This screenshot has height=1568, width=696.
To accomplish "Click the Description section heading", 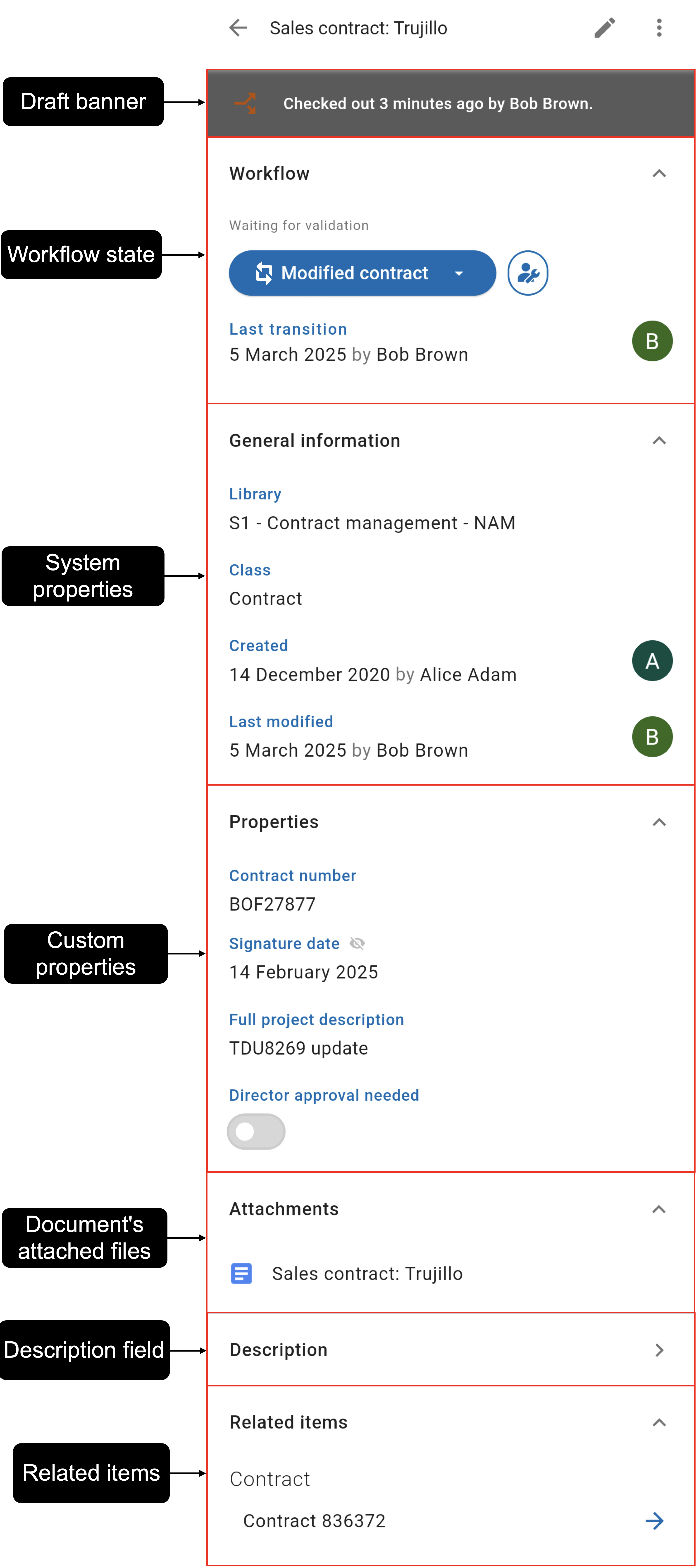I will (278, 1350).
